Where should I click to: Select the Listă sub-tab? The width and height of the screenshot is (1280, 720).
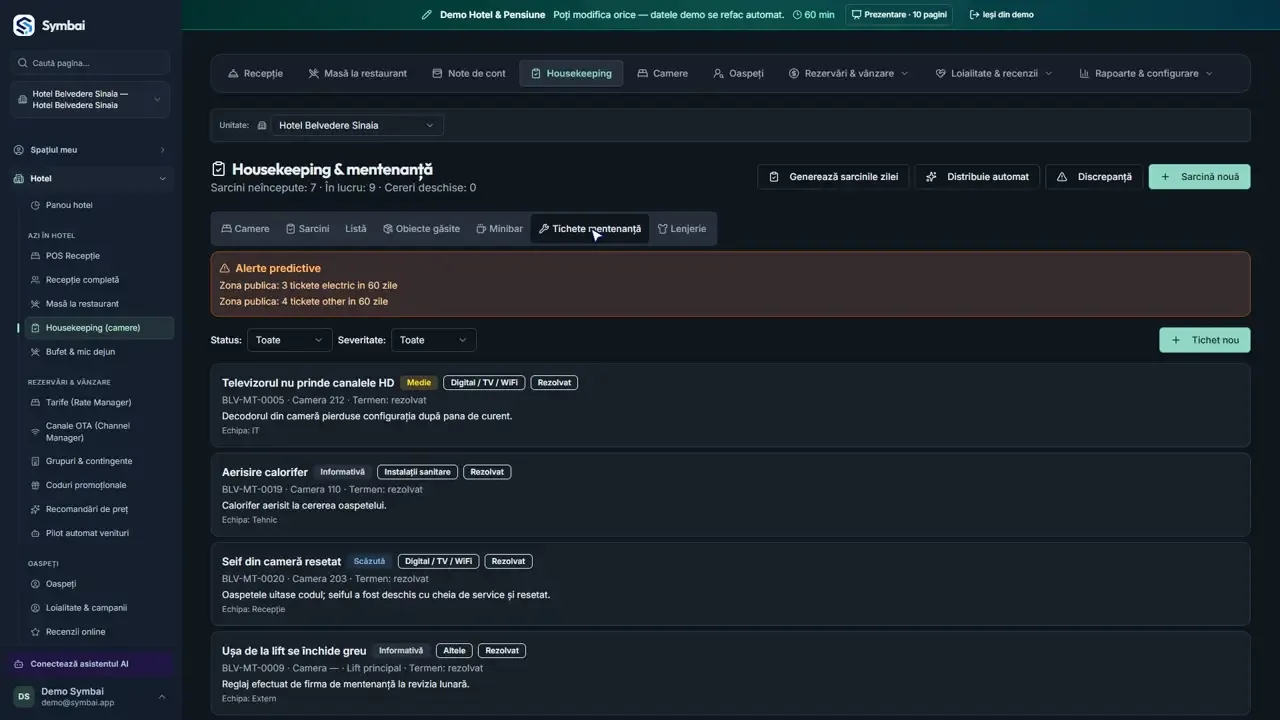(356, 229)
